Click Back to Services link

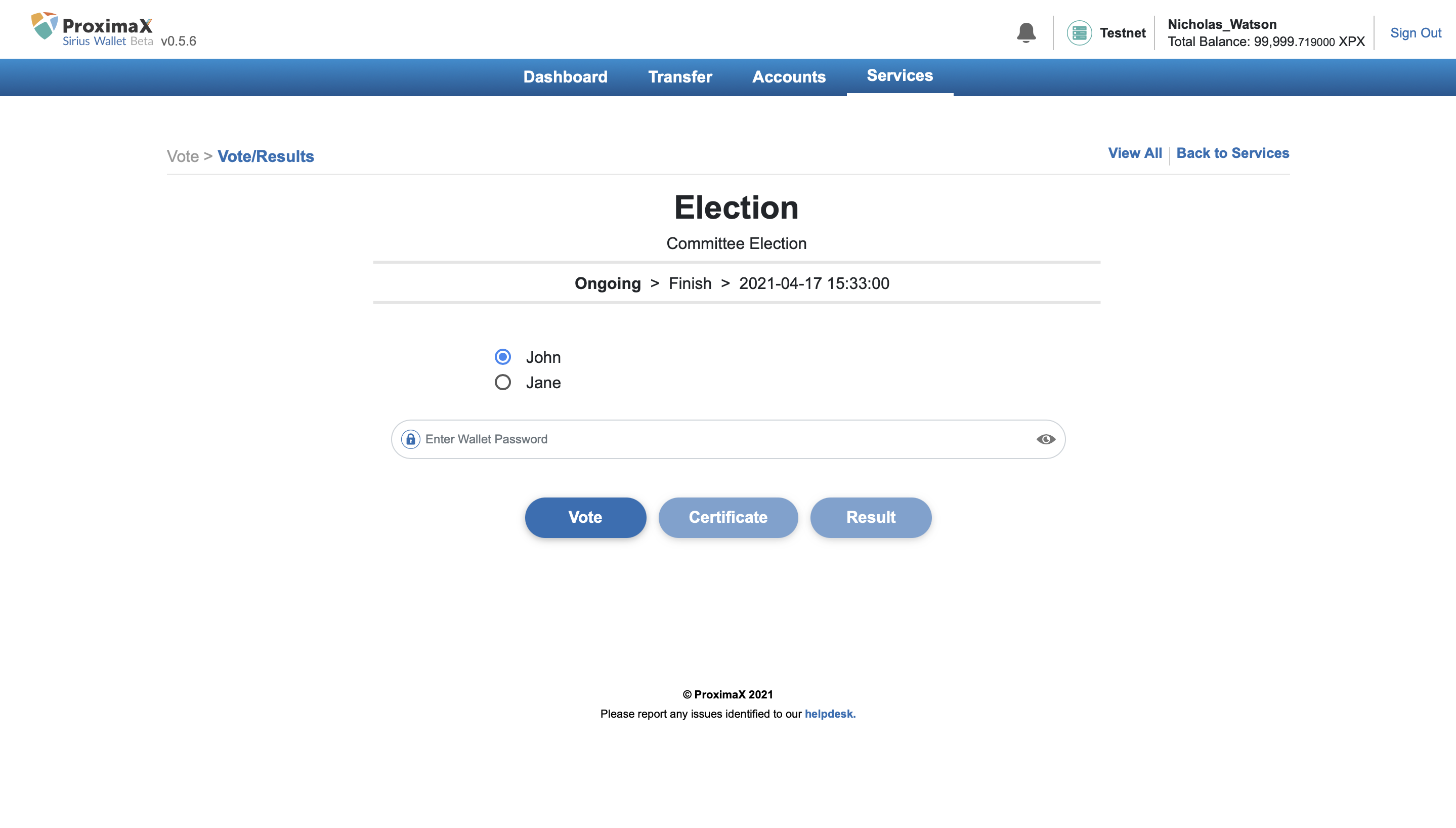coord(1232,153)
